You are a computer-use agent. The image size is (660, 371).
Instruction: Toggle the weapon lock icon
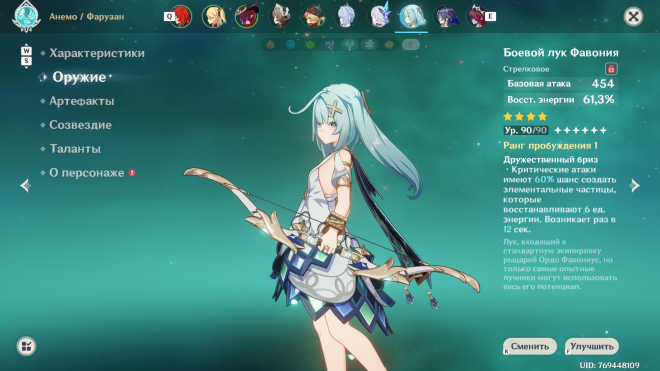point(611,69)
